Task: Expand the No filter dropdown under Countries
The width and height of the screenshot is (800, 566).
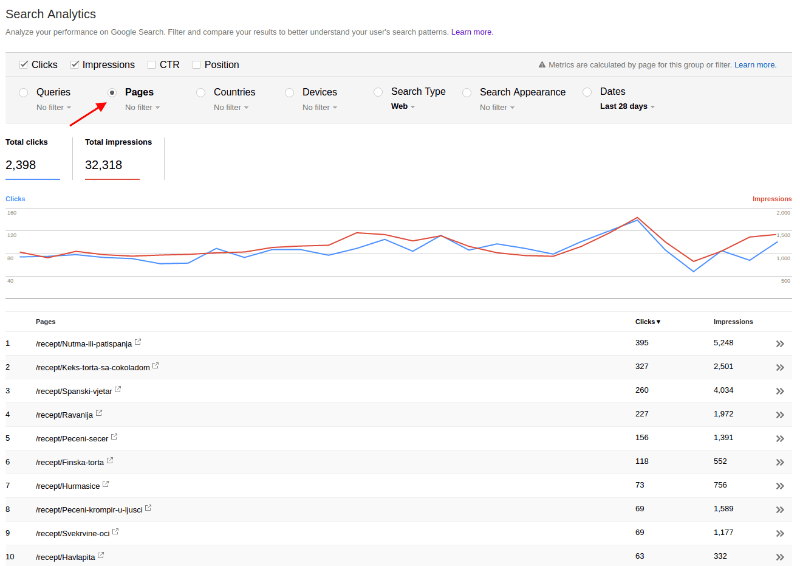Action: (x=230, y=107)
